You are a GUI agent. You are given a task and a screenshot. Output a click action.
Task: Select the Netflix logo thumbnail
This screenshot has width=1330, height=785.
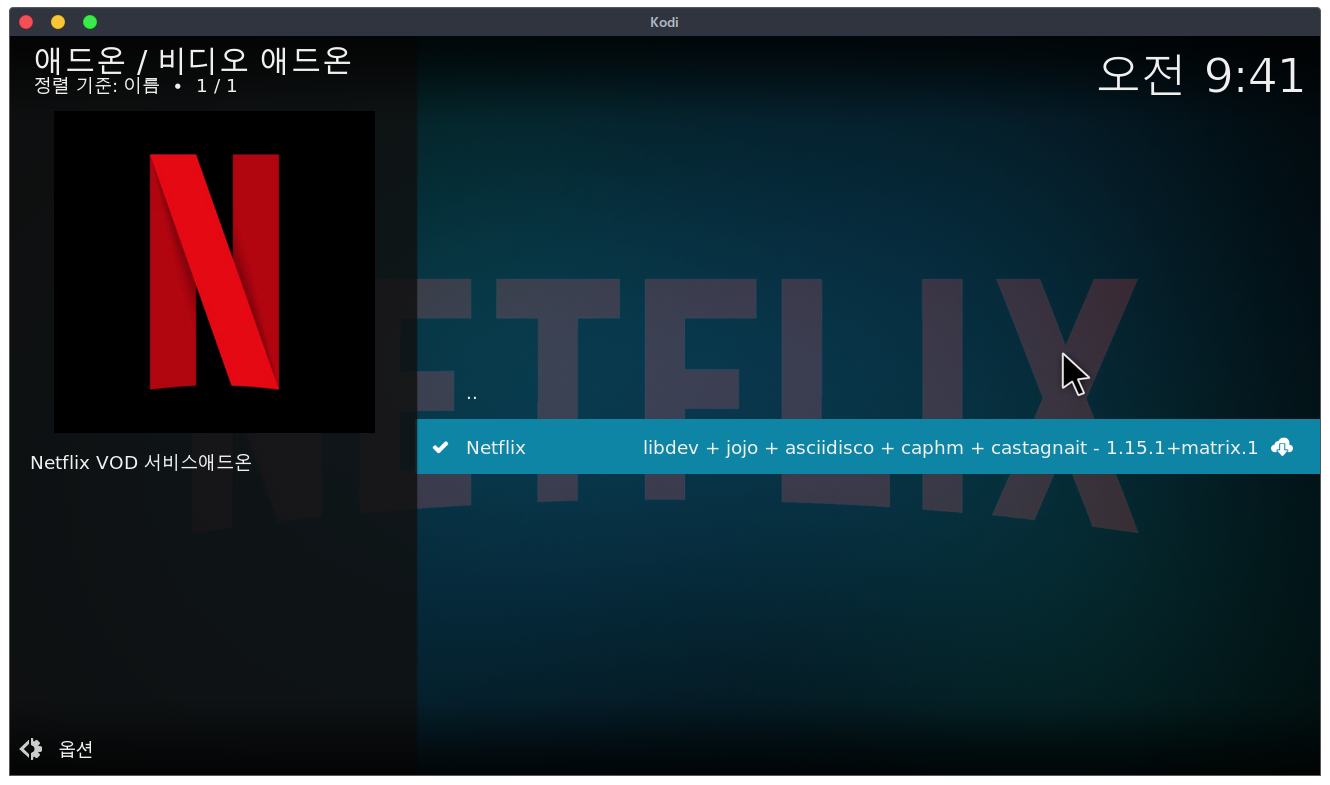(214, 272)
